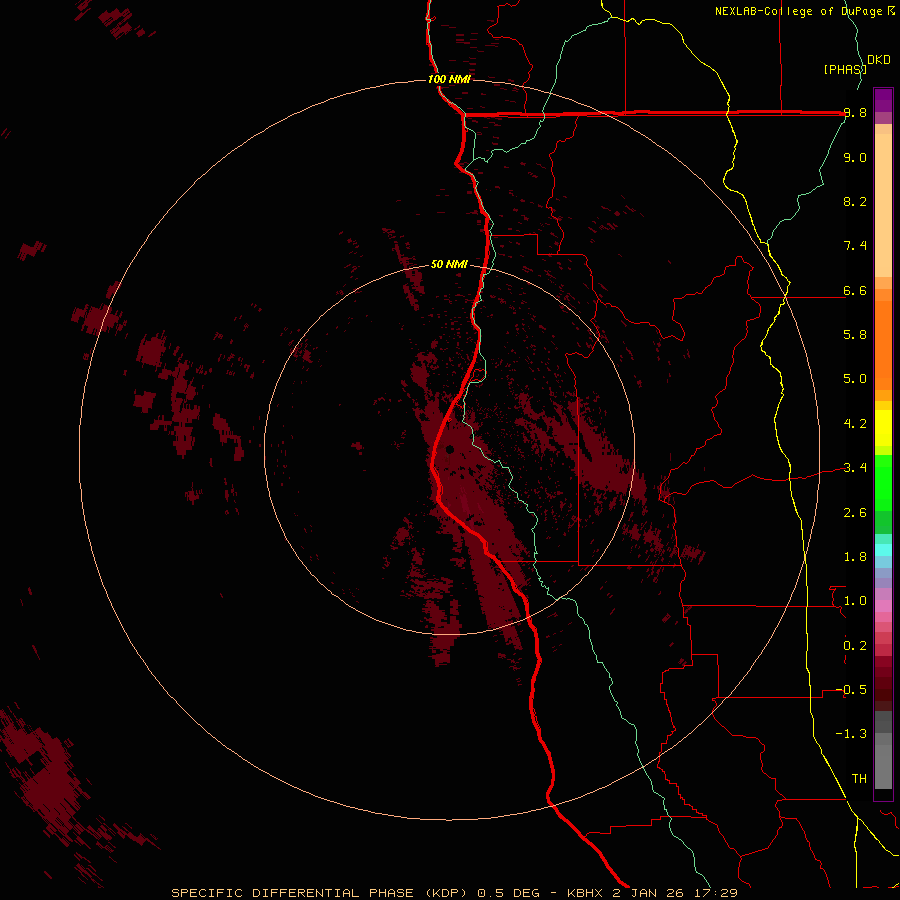
Task: Click the 100 NMI range ring label
Action: (x=449, y=79)
